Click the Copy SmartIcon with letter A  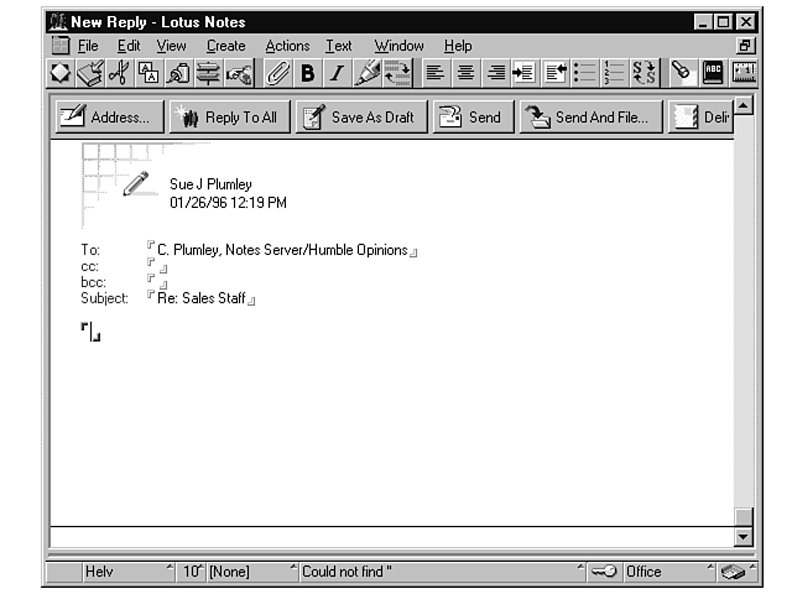149,73
